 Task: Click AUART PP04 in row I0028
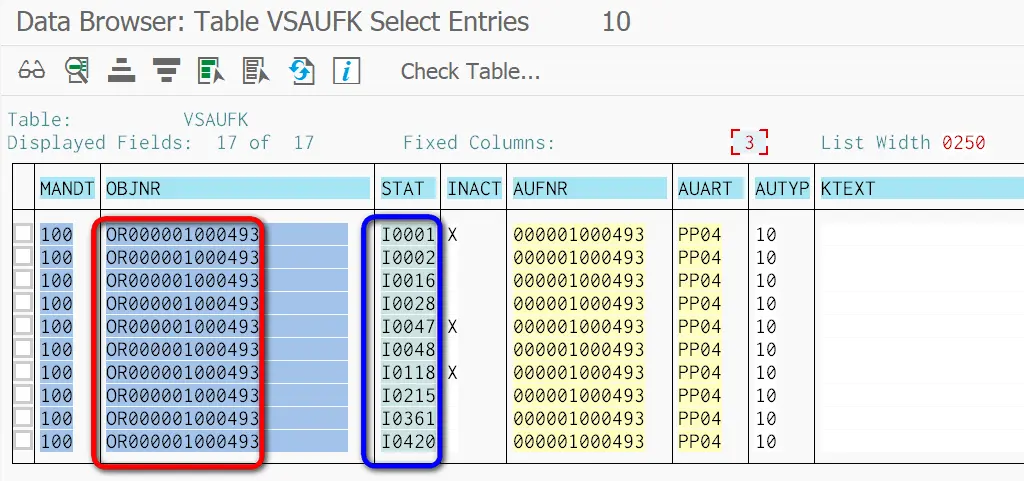tap(699, 303)
